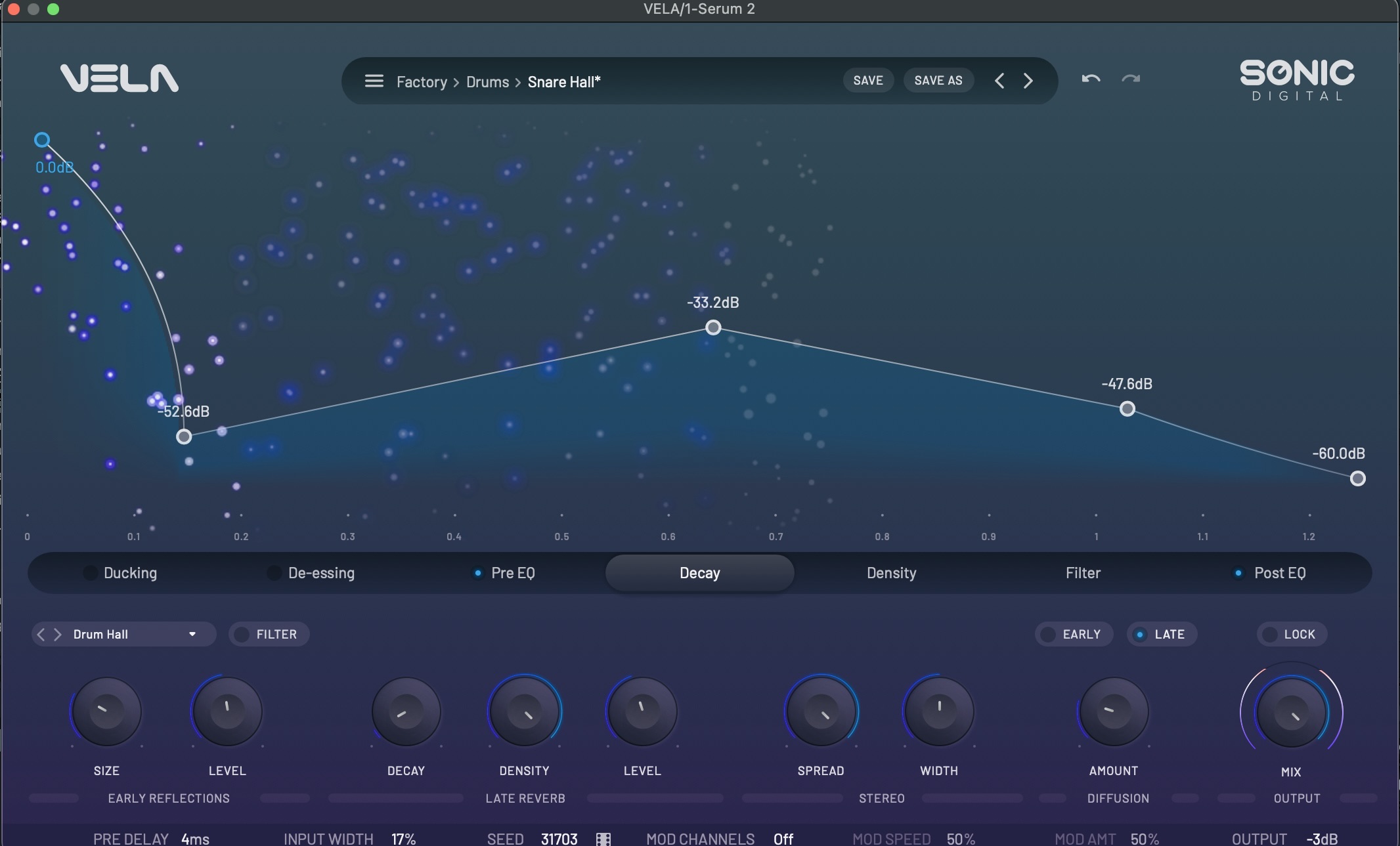Select previous reverb type arrow
Screen dimensions: 1400x846
[41, 634]
